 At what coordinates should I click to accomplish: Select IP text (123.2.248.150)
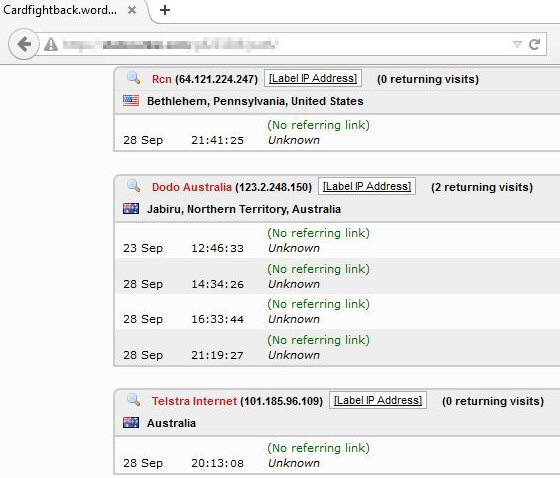coord(273,187)
